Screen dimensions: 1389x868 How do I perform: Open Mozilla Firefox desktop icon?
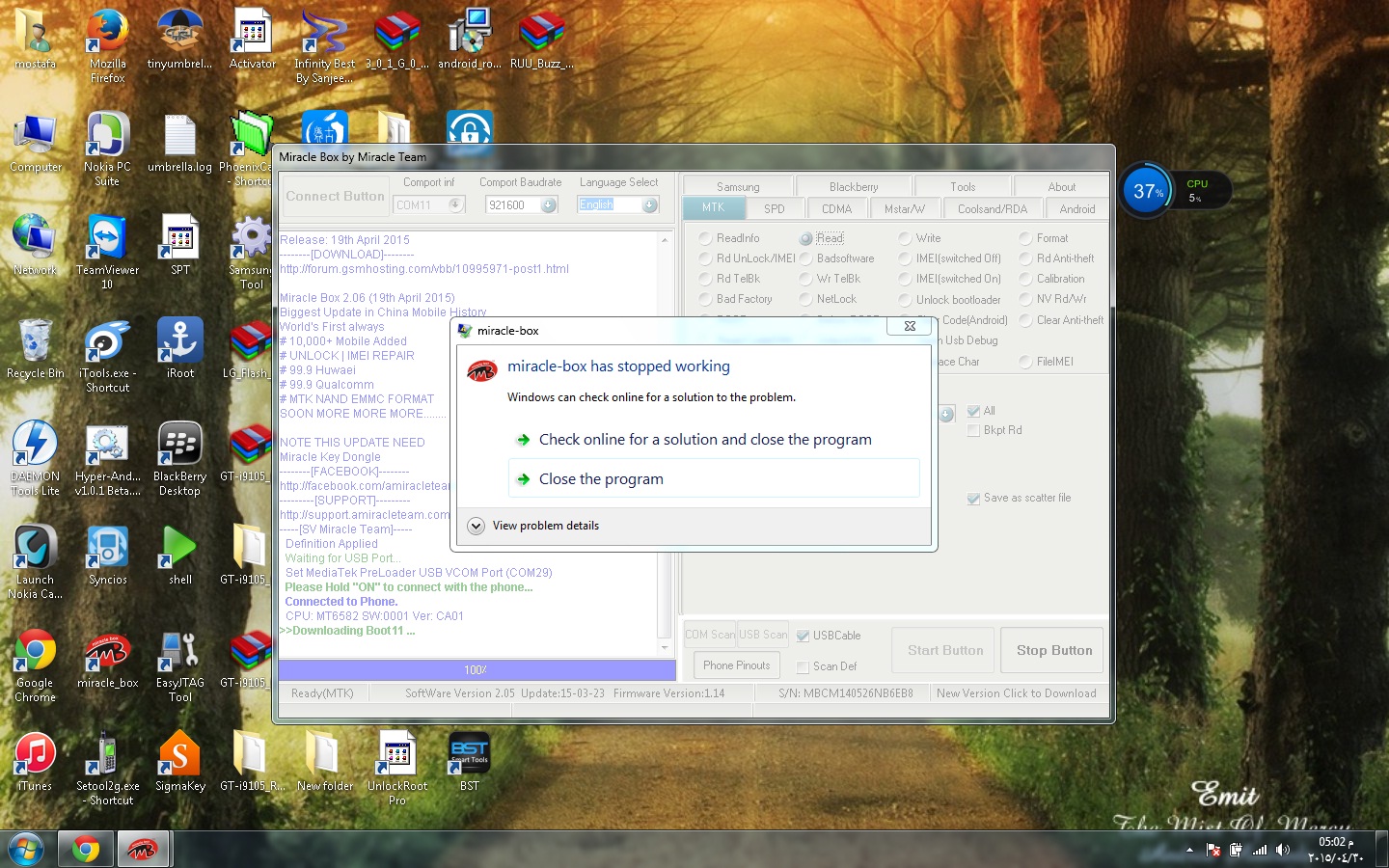[107, 45]
